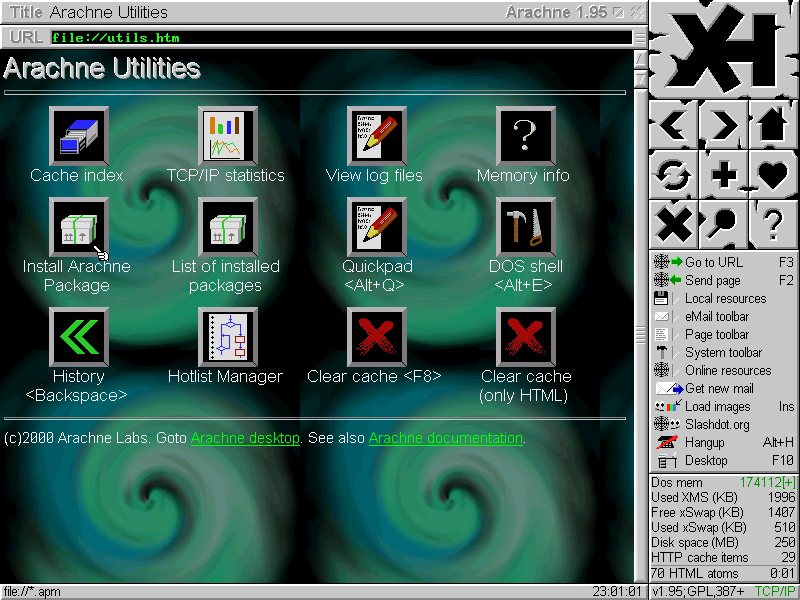Image resolution: width=800 pixels, height=600 pixels.
Task: Reload the page with the circular arrows button
Action: click(x=673, y=174)
